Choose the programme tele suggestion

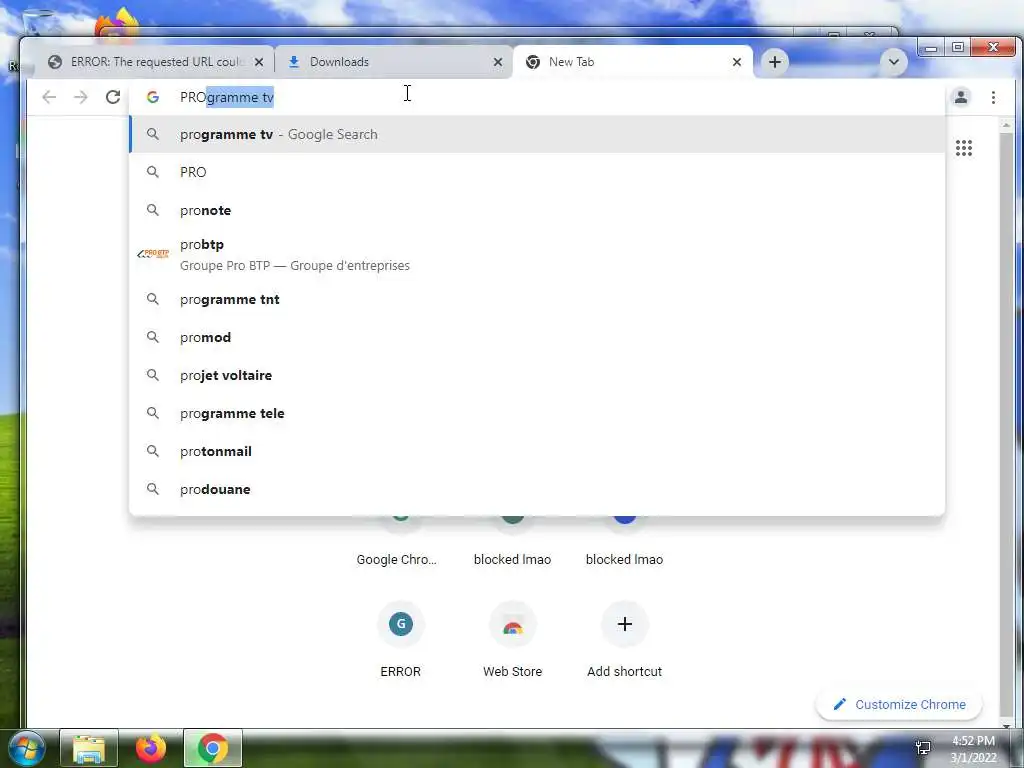pos(537,413)
